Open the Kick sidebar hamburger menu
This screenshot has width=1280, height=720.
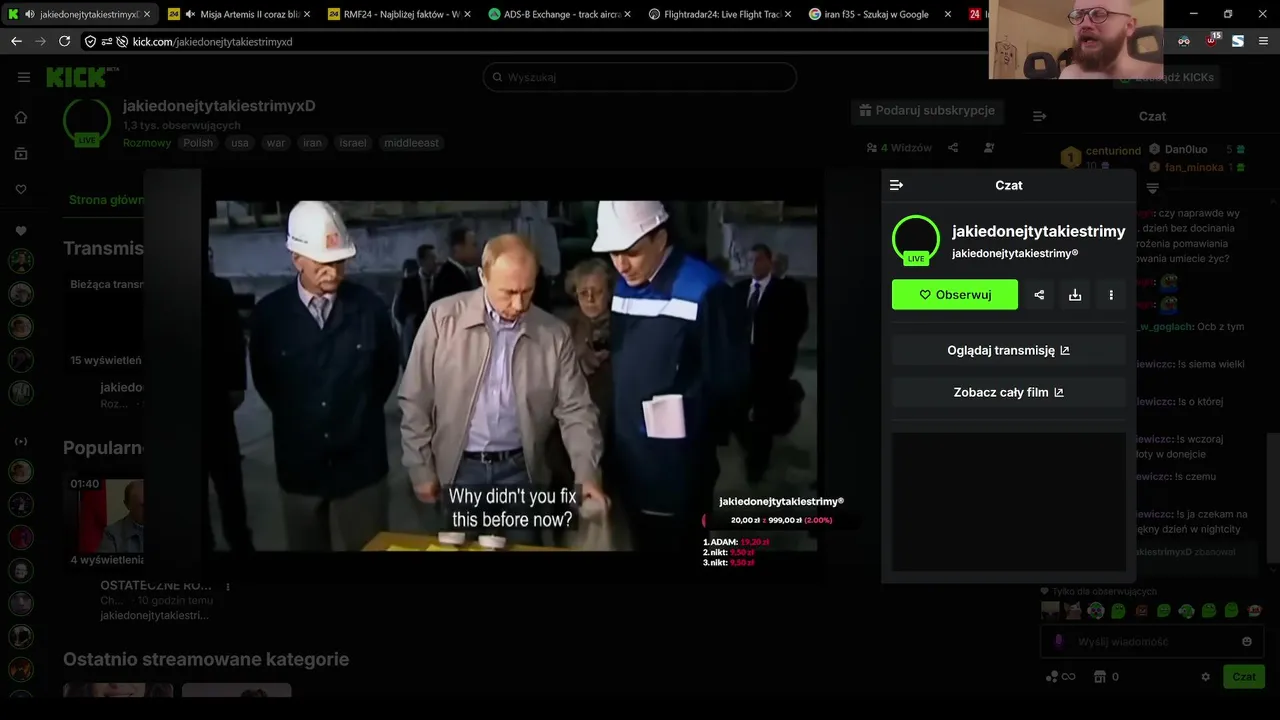point(24,77)
